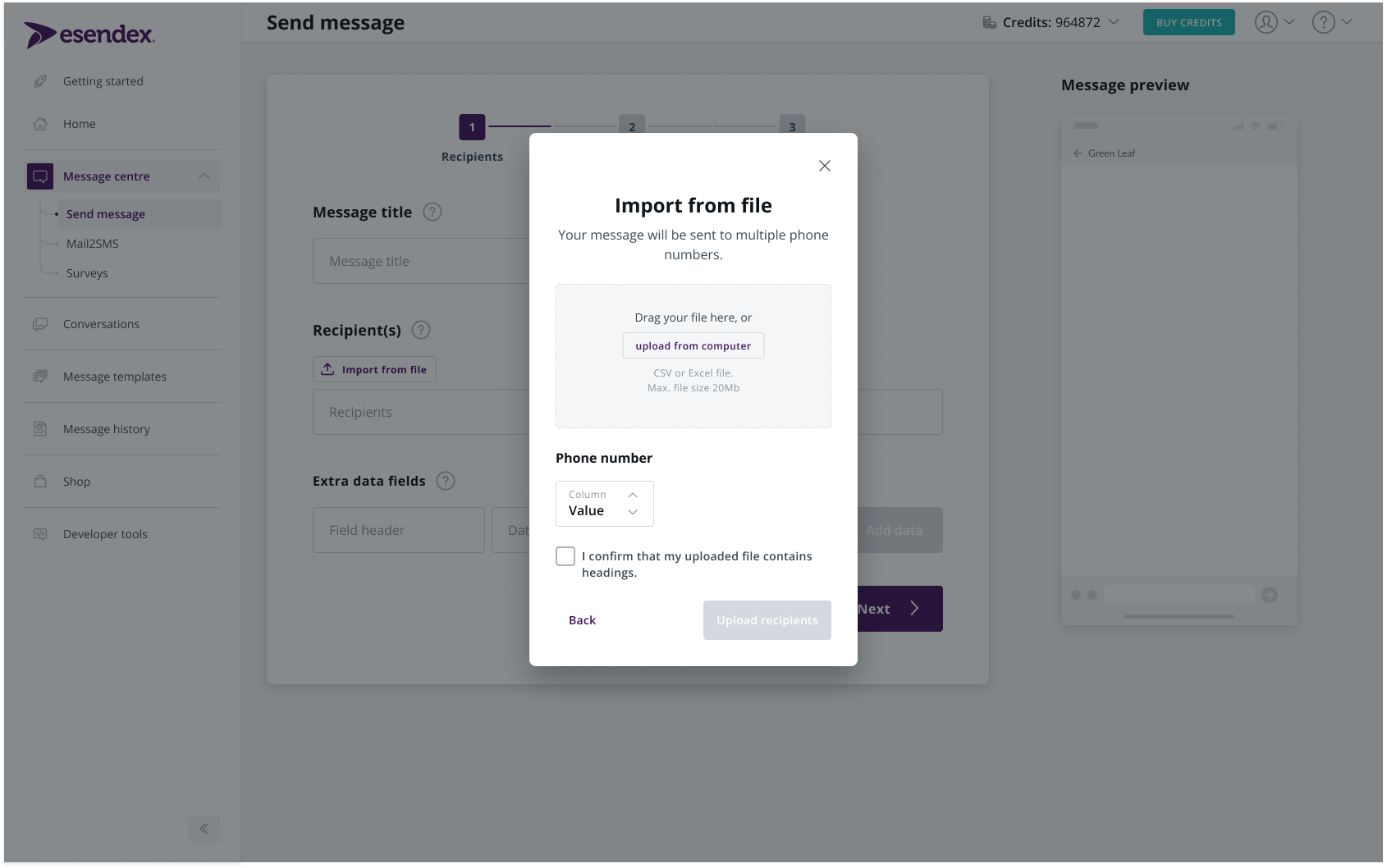Select the Message history icon
The height and width of the screenshot is (868, 1387).
click(41, 428)
